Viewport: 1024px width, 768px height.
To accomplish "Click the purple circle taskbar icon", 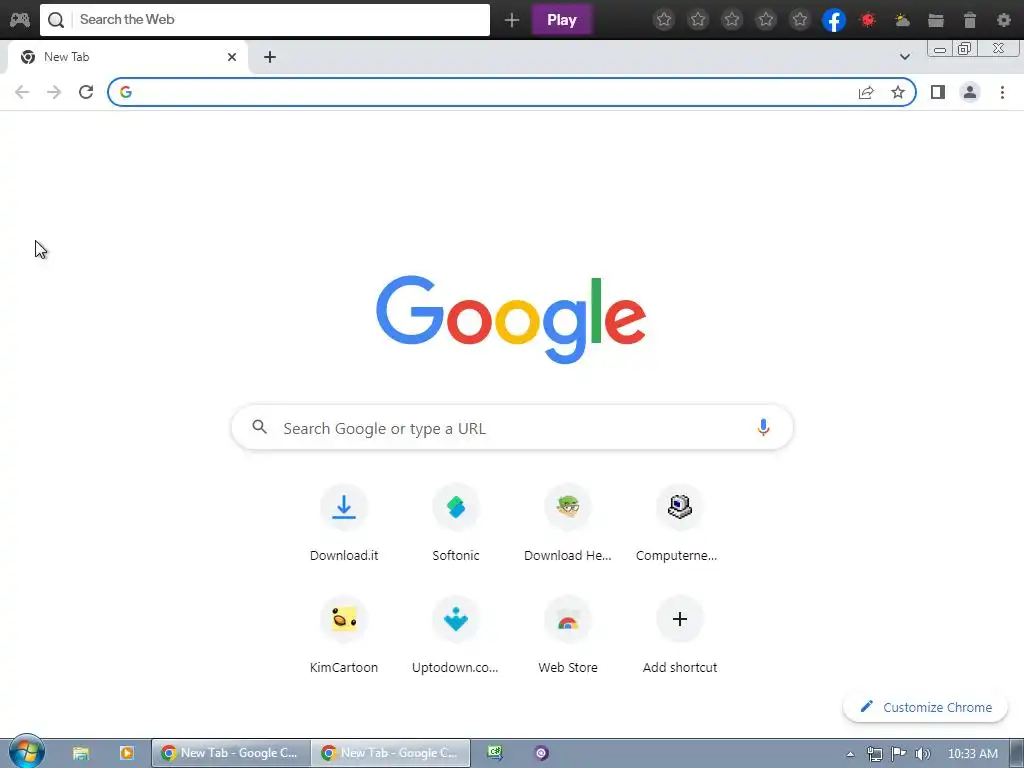I will (541, 753).
